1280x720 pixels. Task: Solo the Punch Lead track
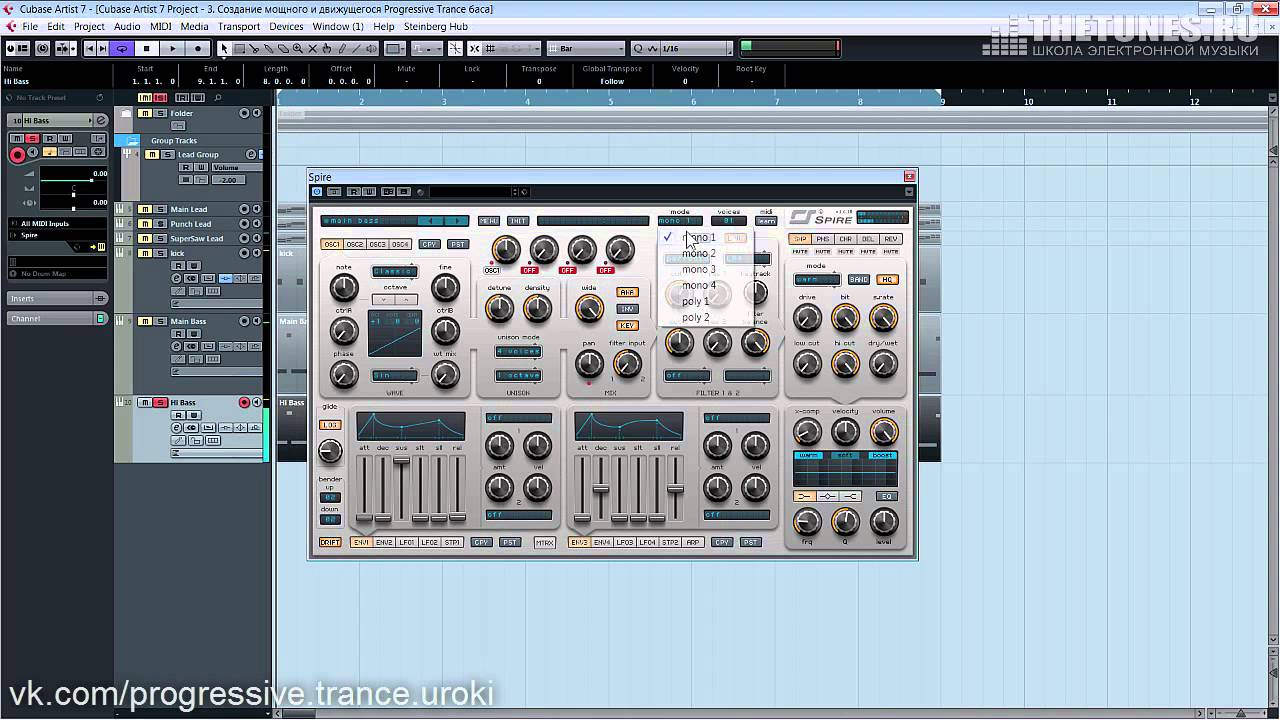point(161,224)
